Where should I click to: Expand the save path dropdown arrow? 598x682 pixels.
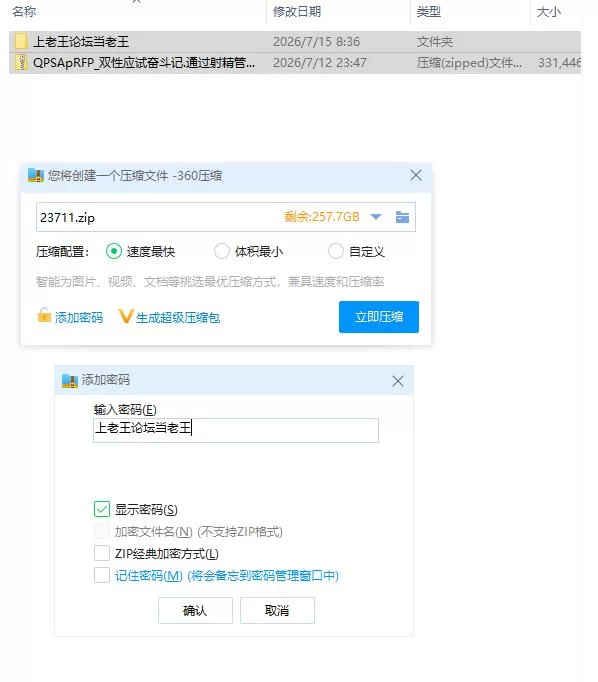[376, 217]
